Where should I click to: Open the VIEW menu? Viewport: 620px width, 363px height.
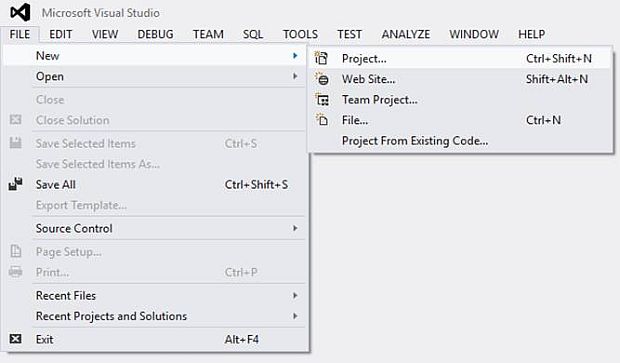[105, 34]
